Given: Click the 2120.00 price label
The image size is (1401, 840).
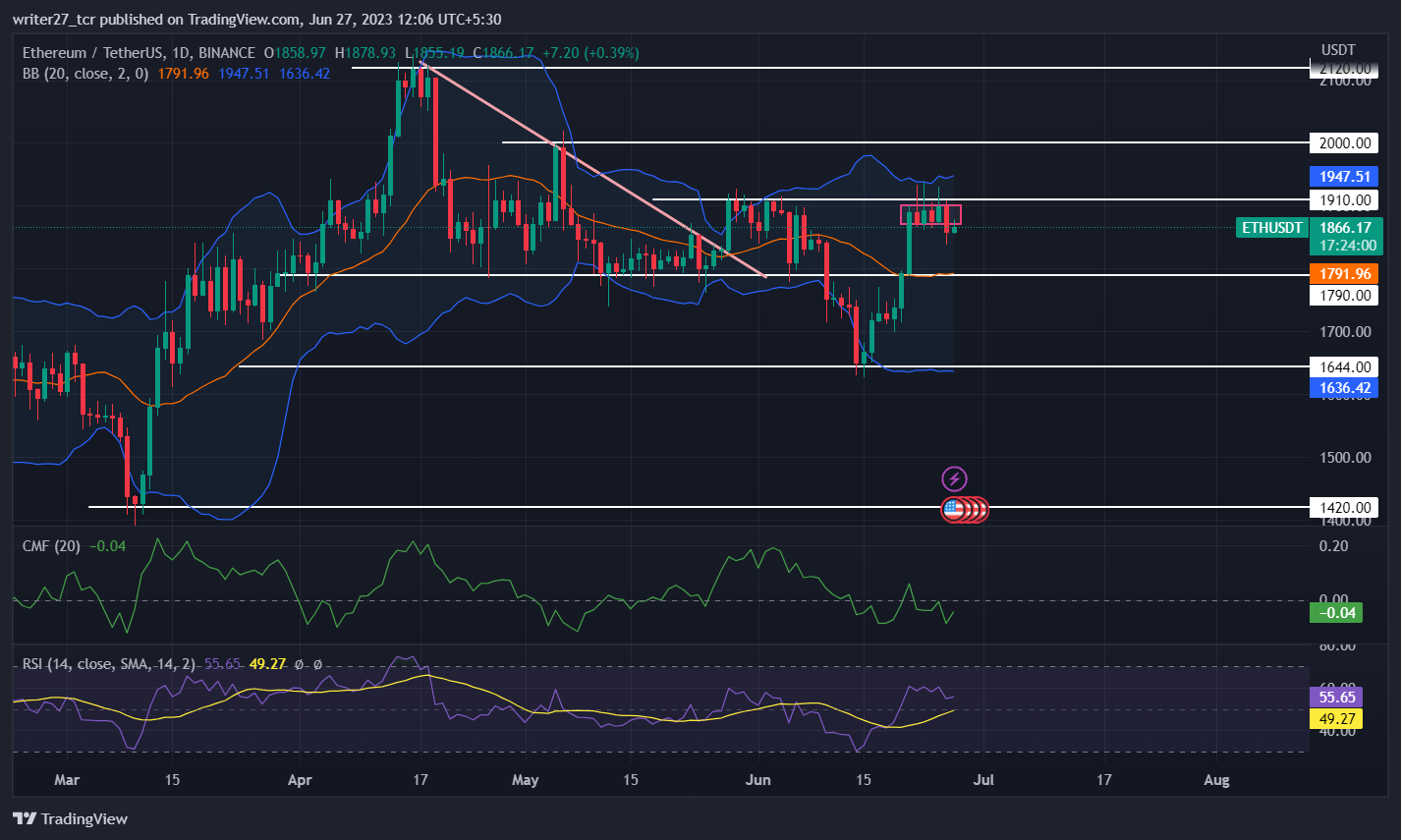Looking at the screenshot, I should click(x=1345, y=69).
